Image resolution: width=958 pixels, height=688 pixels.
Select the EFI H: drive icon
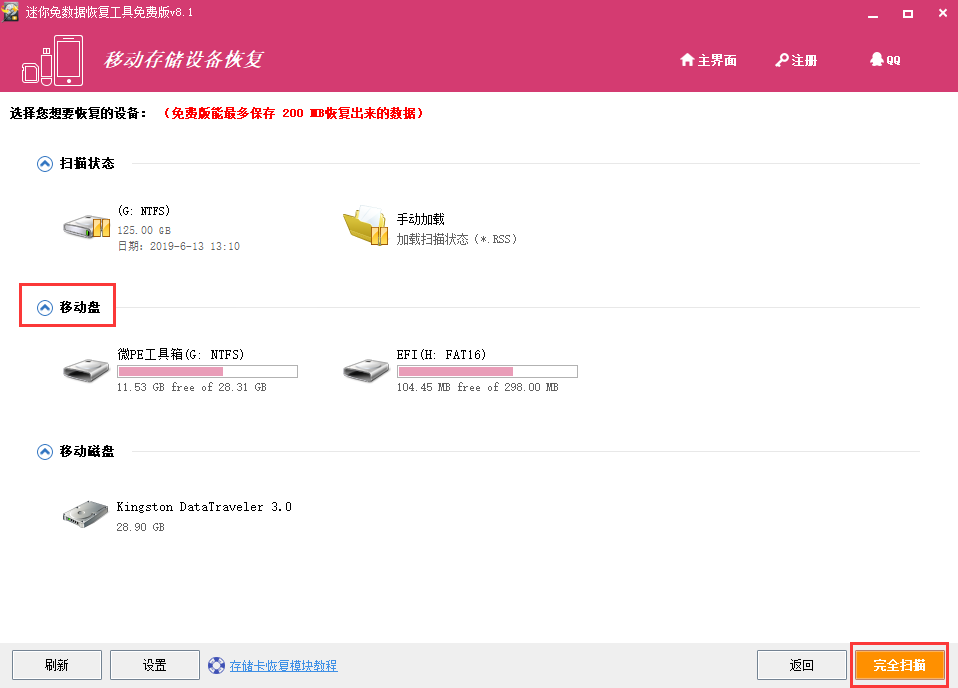click(x=366, y=370)
